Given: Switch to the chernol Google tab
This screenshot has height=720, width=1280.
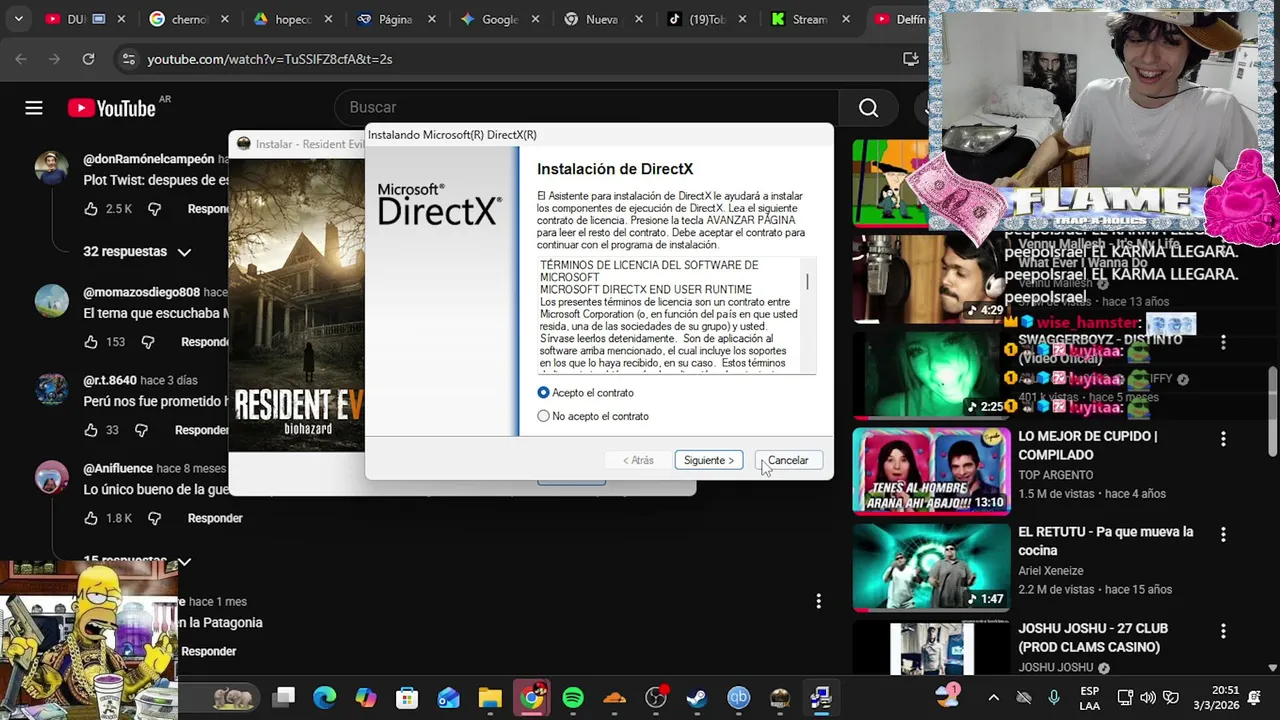Looking at the screenshot, I should [x=189, y=19].
